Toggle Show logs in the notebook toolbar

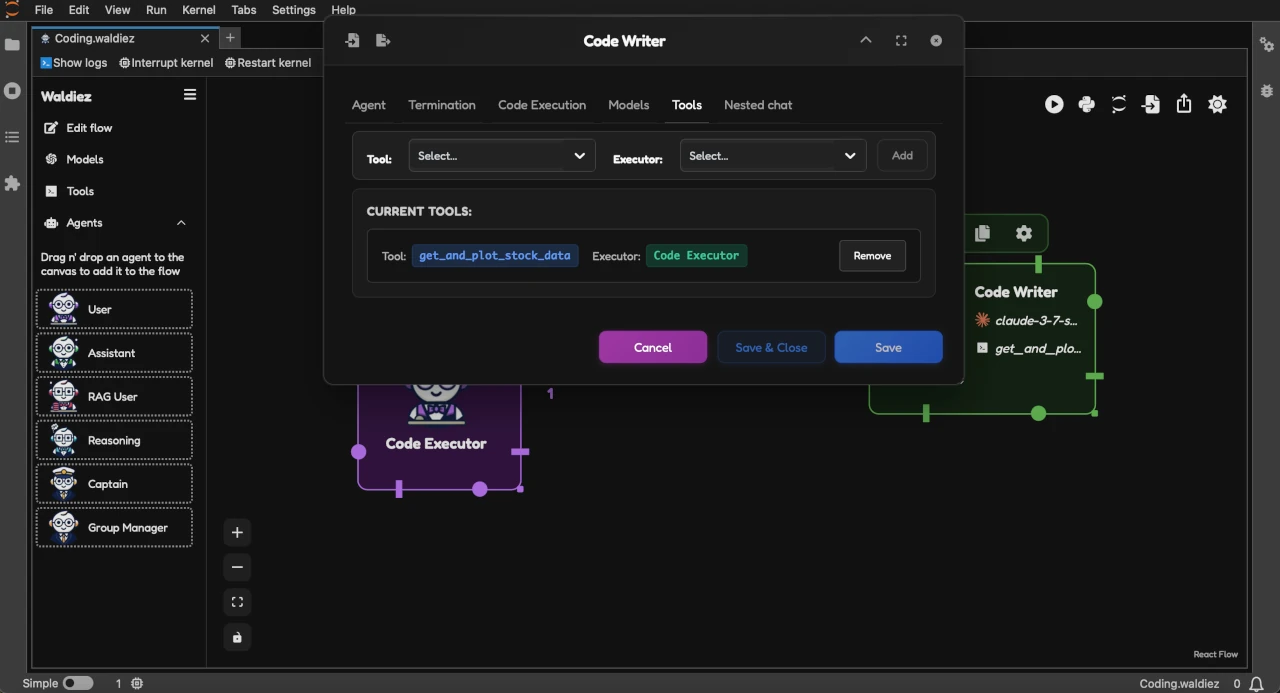pyautogui.click(x=74, y=62)
